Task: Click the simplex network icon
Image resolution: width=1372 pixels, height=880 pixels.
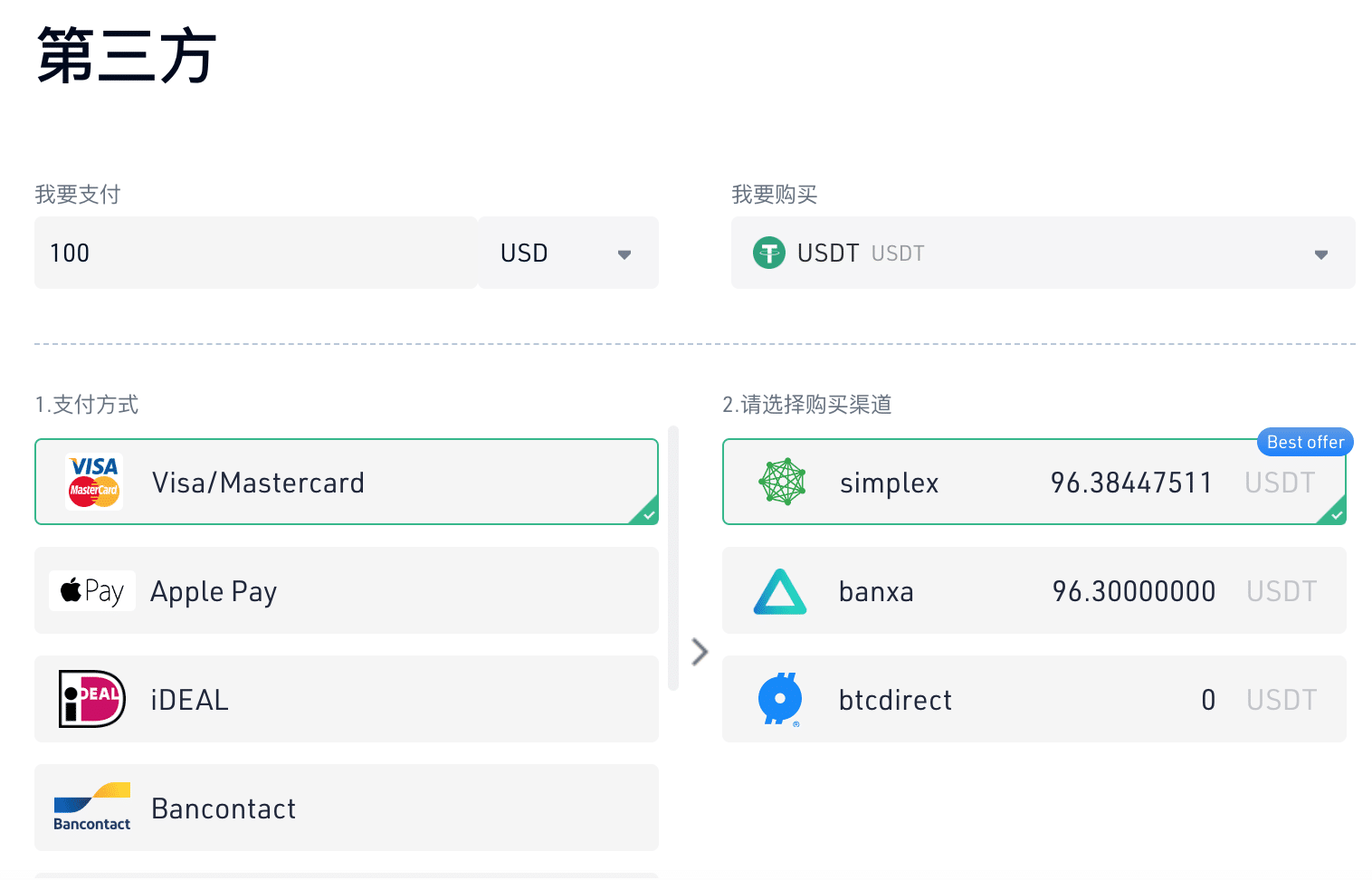Action: pyautogui.click(x=780, y=482)
